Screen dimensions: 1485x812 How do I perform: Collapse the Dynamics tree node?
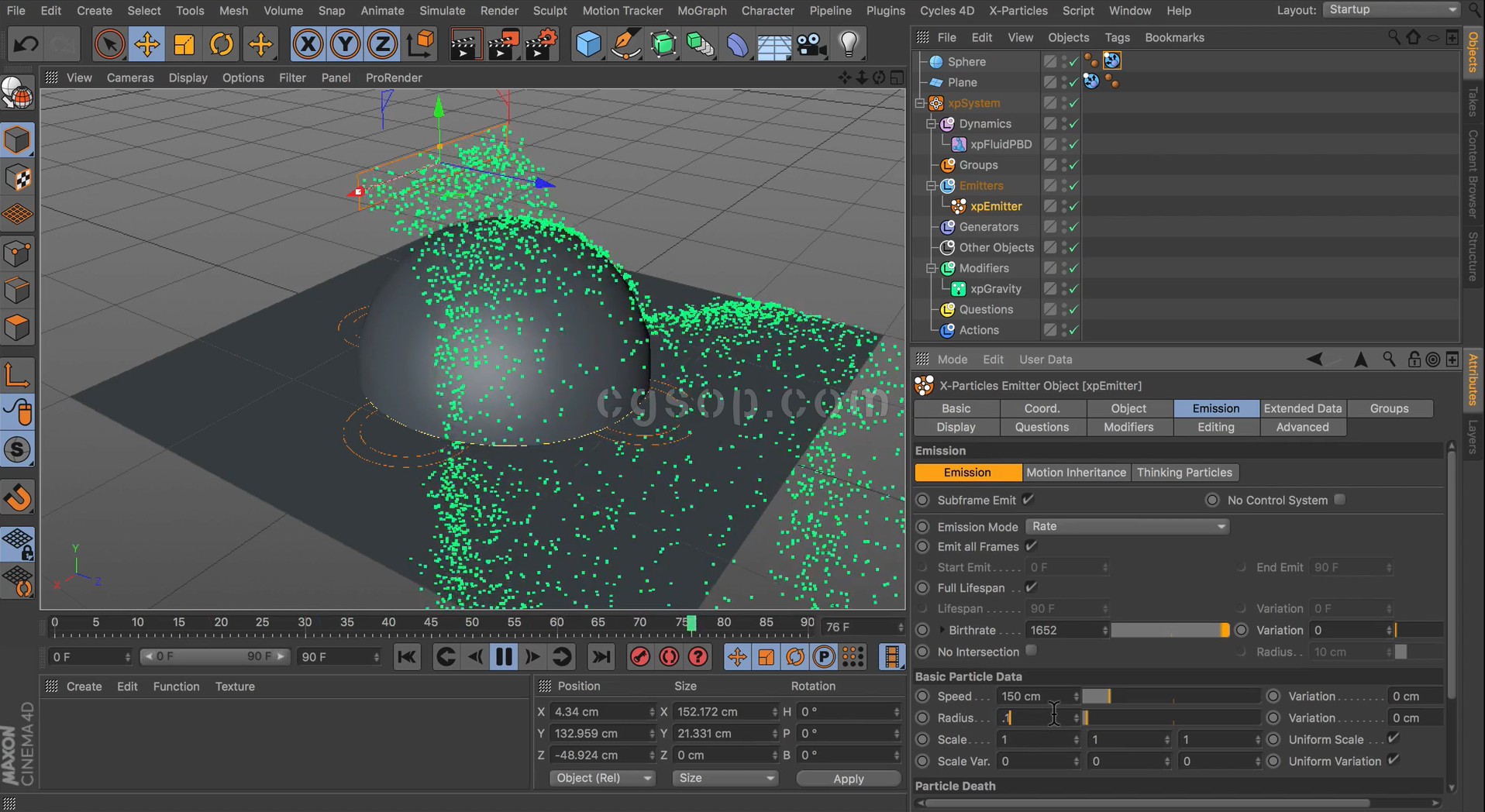point(932,124)
